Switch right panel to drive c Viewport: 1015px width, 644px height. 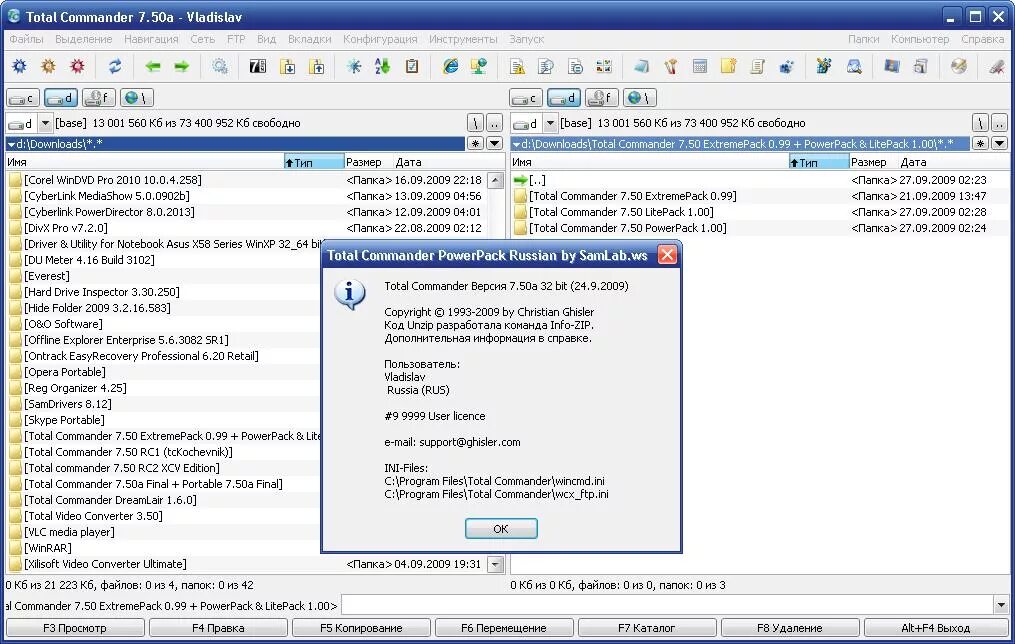click(526, 98)
